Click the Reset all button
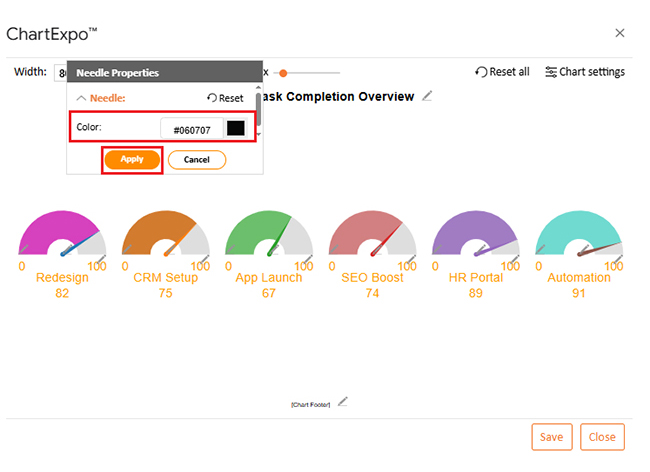Screen dimensions: 650x472 click(503, 72)
